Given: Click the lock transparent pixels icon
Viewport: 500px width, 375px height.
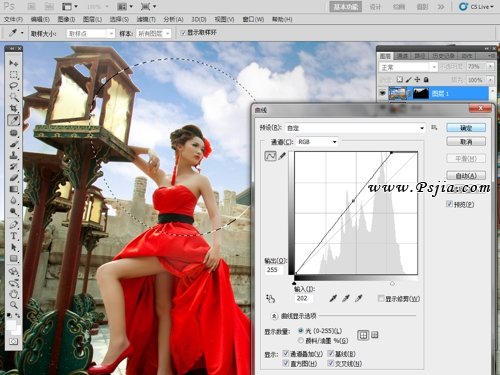Looking at the screenshot, I should [x=400, y=80].
